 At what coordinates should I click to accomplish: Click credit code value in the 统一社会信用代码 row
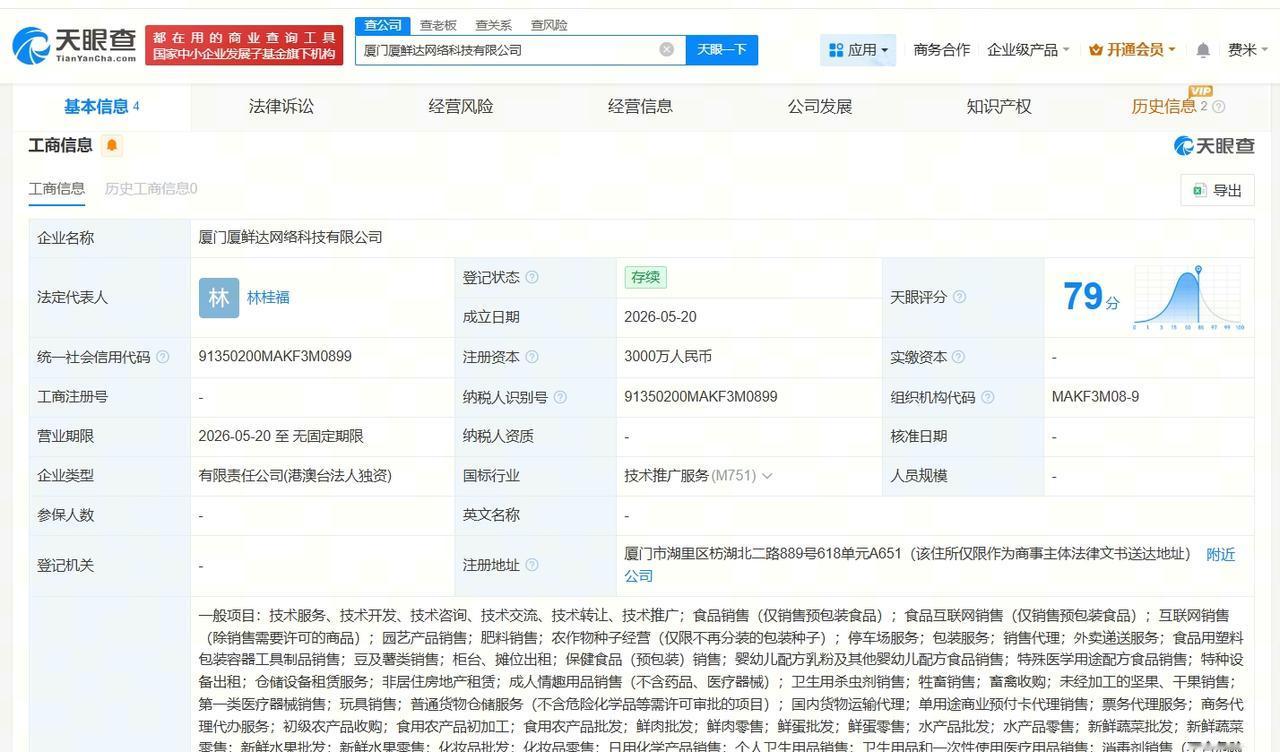coord(275,357)
